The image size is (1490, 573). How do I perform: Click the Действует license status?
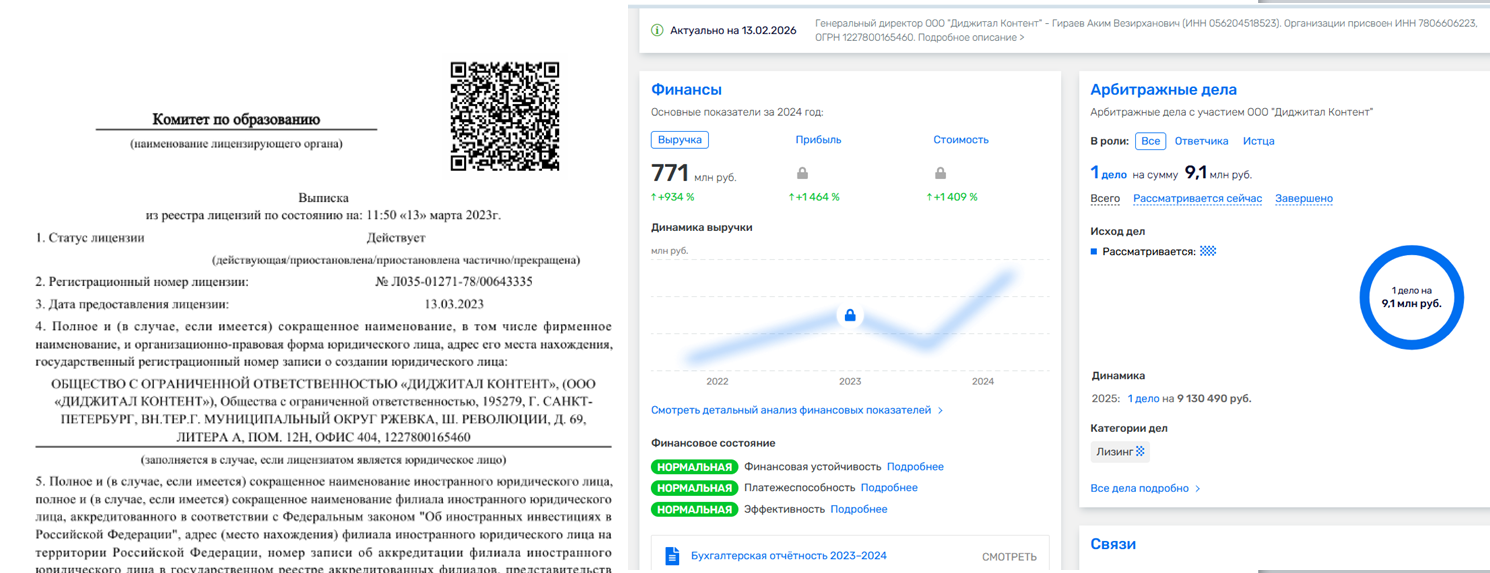(395, 238)
